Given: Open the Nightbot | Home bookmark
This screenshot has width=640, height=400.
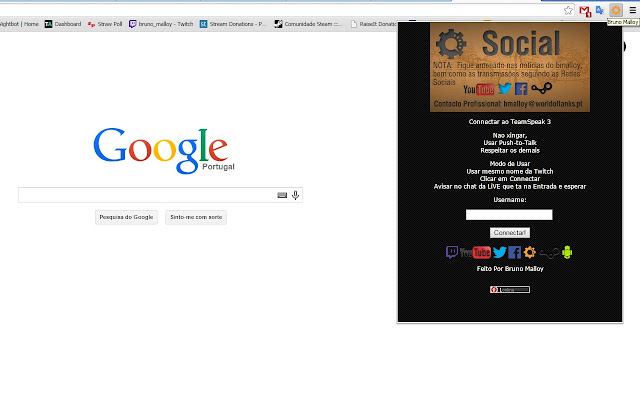Looking at the screenshot, I should (19, 24).
